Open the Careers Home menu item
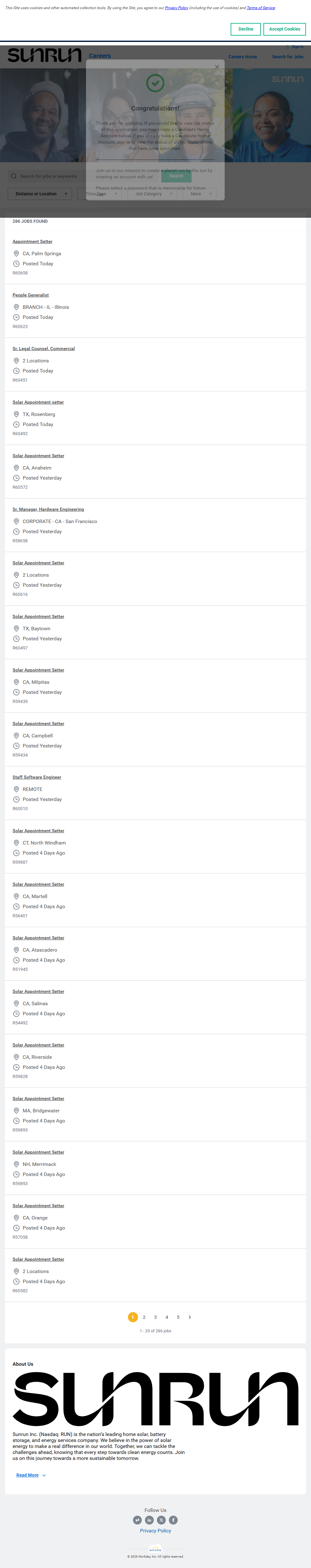The image size is (311, 1568). click(242, 57)
